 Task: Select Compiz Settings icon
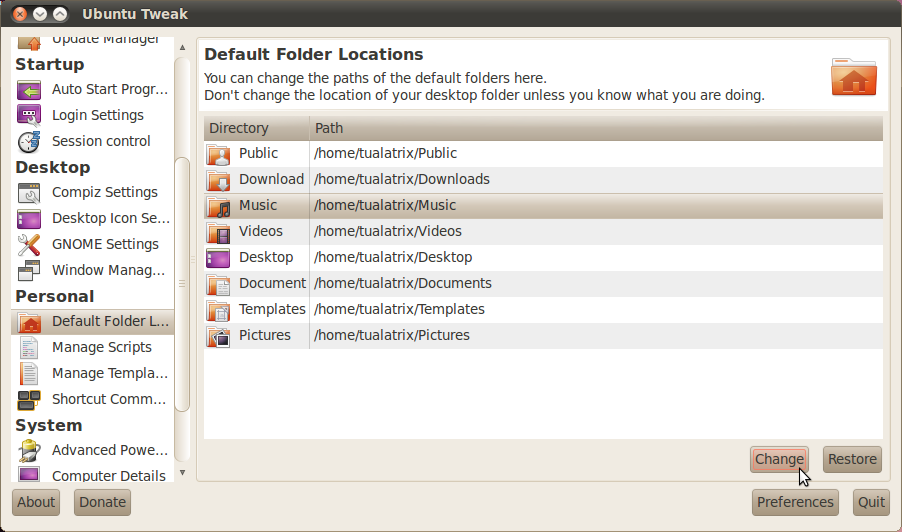coord(29,193)
